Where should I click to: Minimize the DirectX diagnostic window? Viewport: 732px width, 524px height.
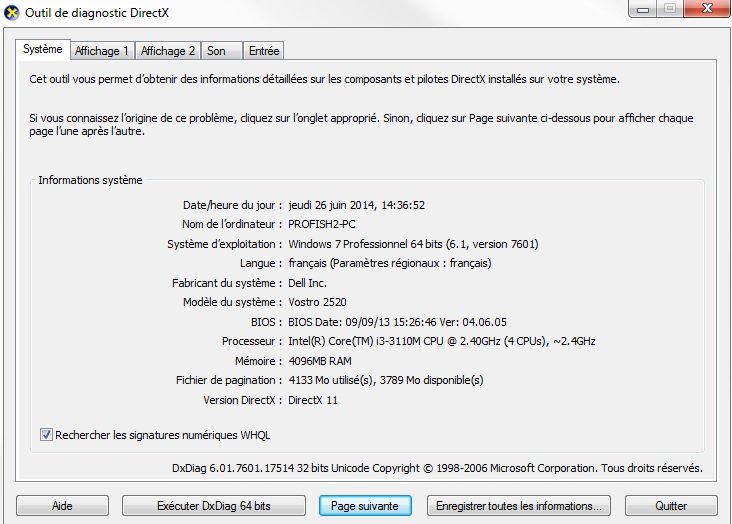[643, 8]
